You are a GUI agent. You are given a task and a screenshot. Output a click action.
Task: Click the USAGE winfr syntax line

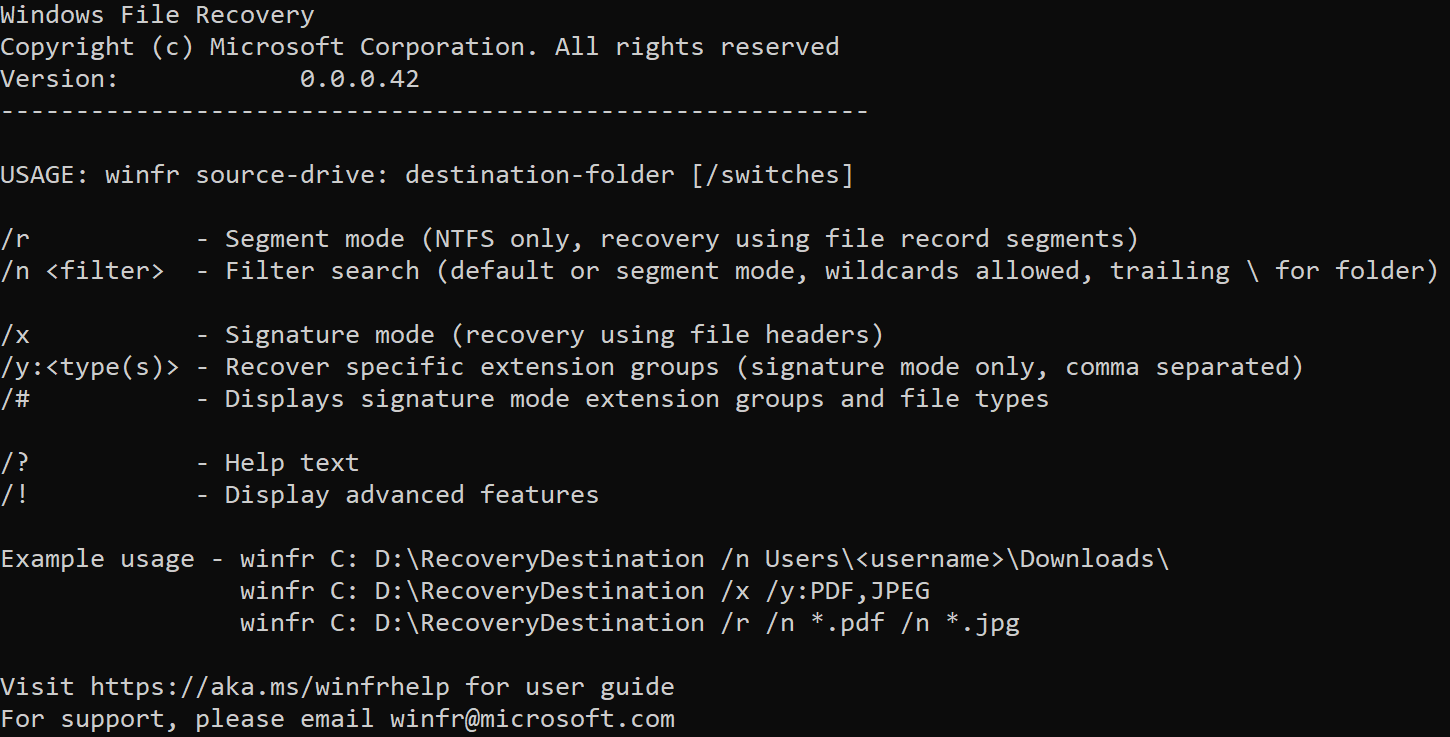pos(426,175)
